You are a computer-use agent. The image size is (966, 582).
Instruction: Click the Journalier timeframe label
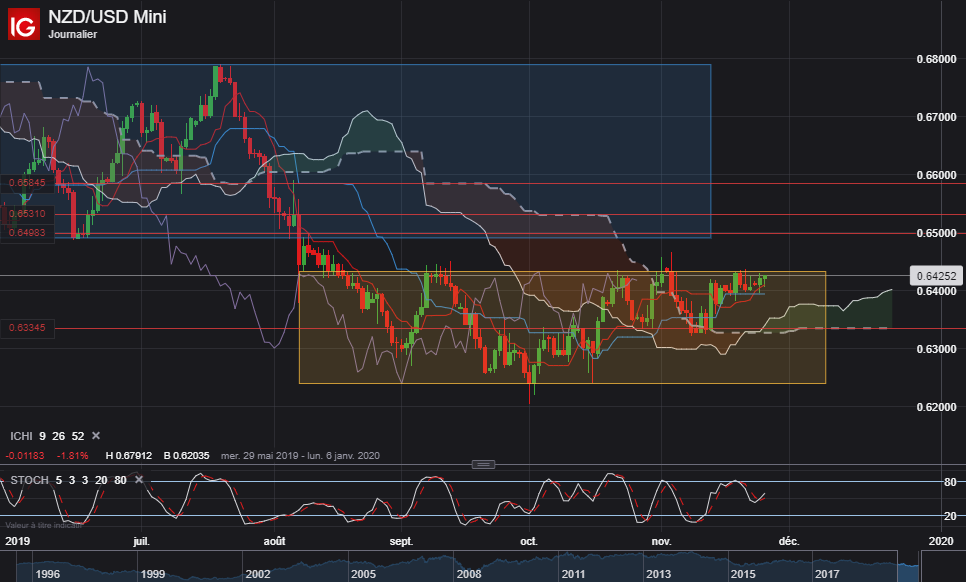point(73,34)
